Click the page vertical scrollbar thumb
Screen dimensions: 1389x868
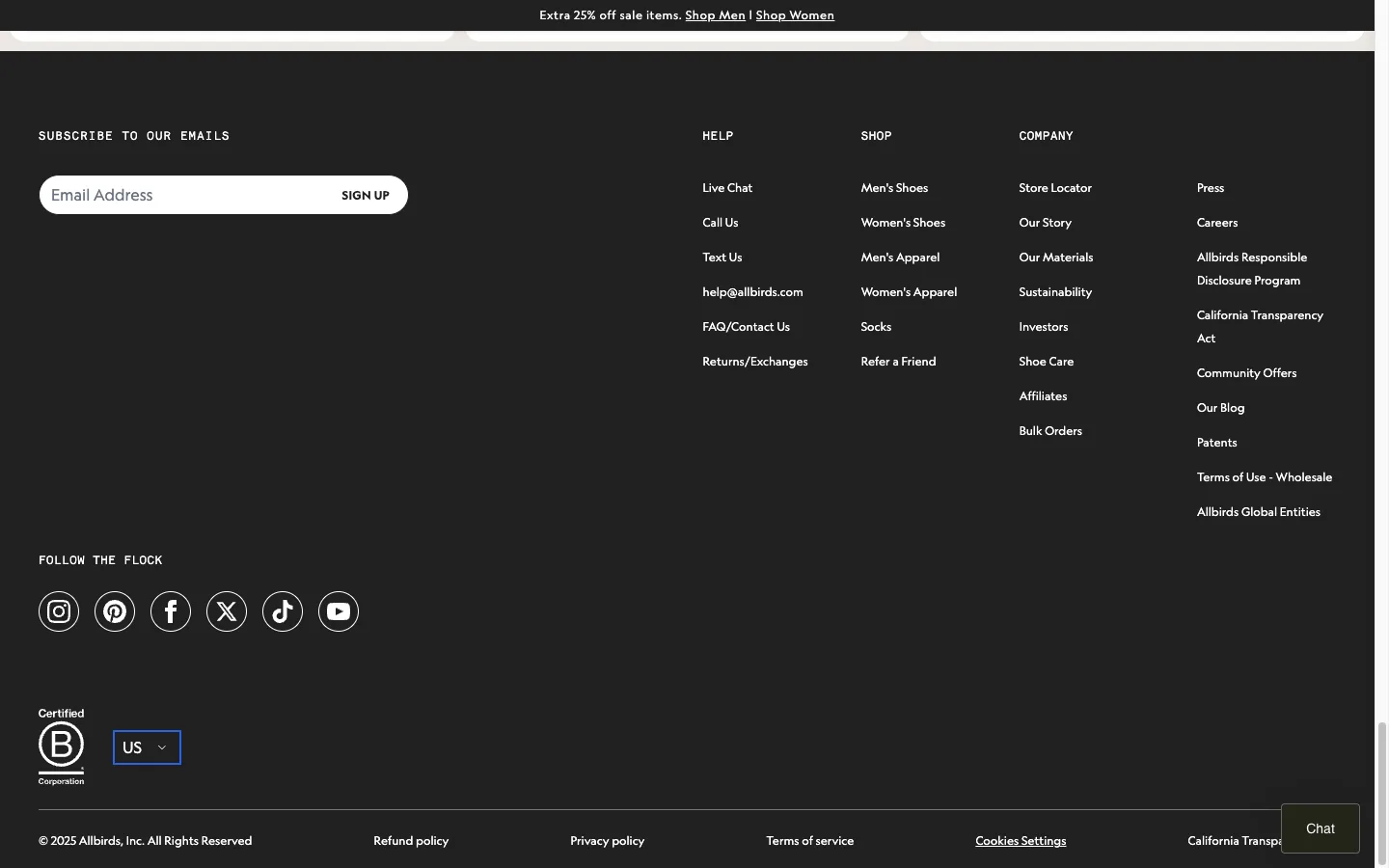click(1381, 794)
